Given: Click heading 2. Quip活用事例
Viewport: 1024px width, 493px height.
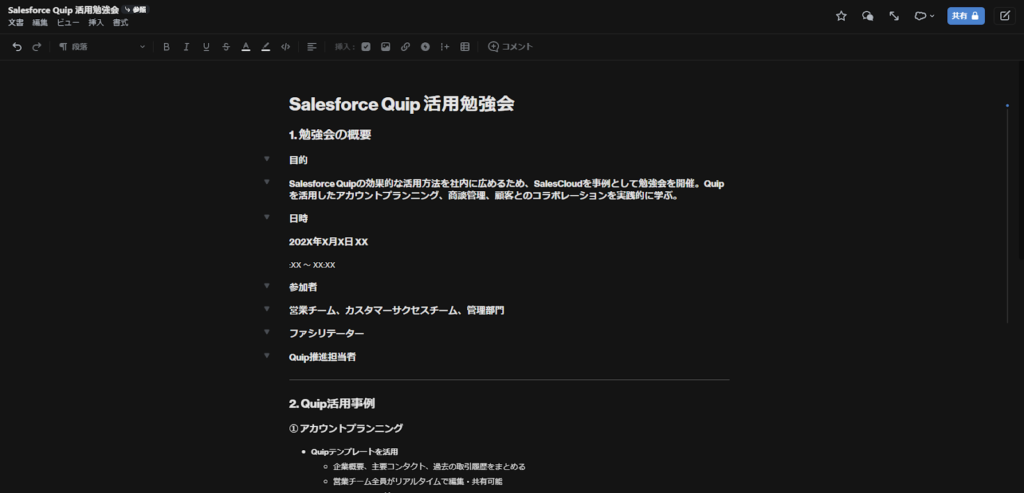Looking at the screenshot, I should click(x=332, y=404).
